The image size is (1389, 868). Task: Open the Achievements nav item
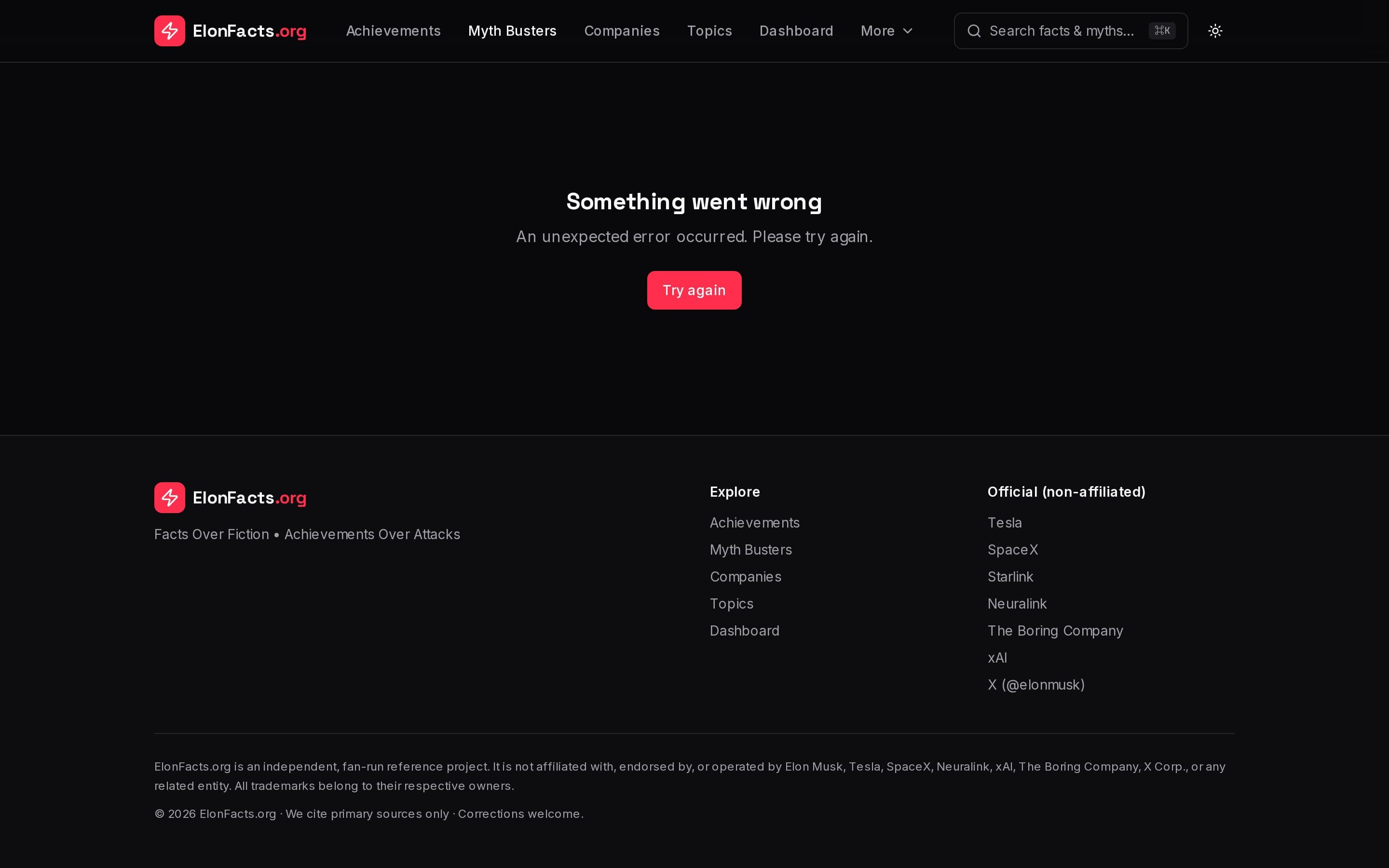393,31
